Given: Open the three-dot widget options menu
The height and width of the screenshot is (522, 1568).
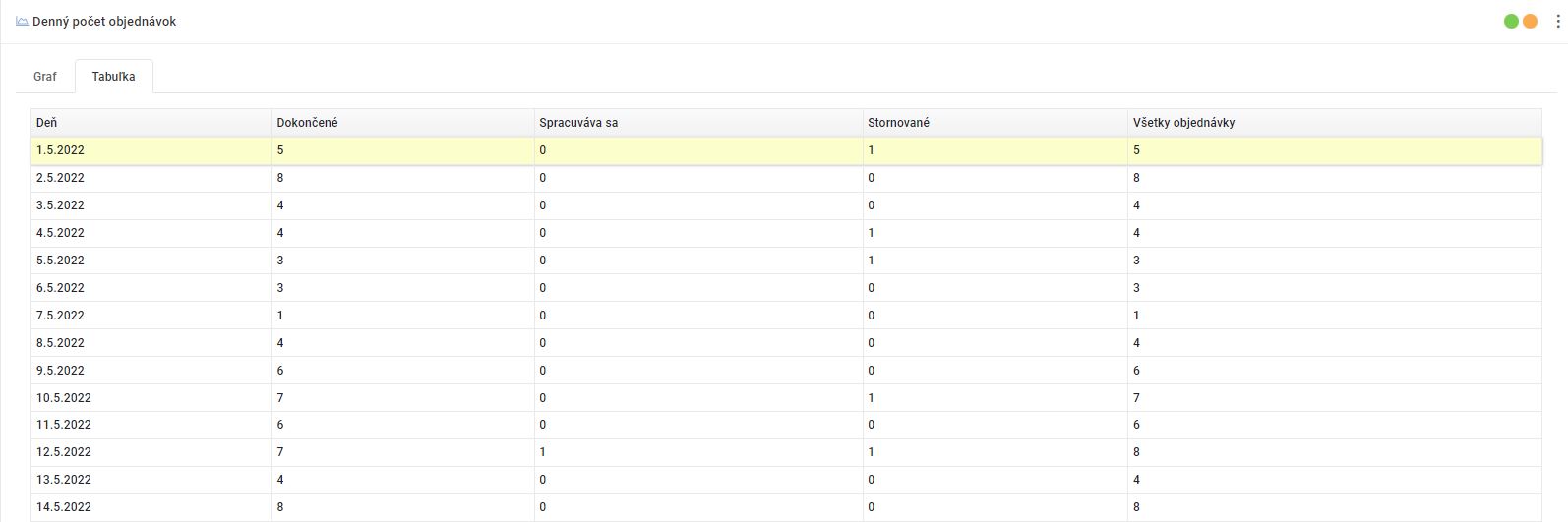Looking at the screenshot, I should point(1557,21).
